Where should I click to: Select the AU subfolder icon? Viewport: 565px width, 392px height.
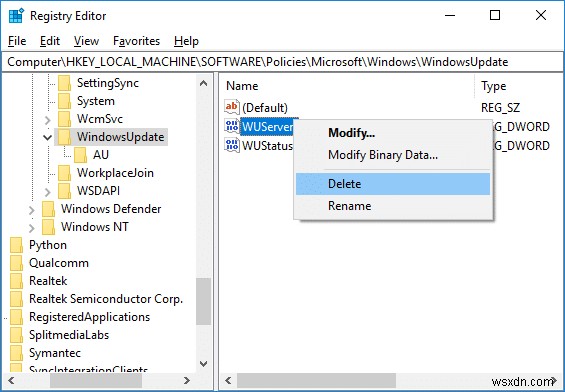[81, 155]
